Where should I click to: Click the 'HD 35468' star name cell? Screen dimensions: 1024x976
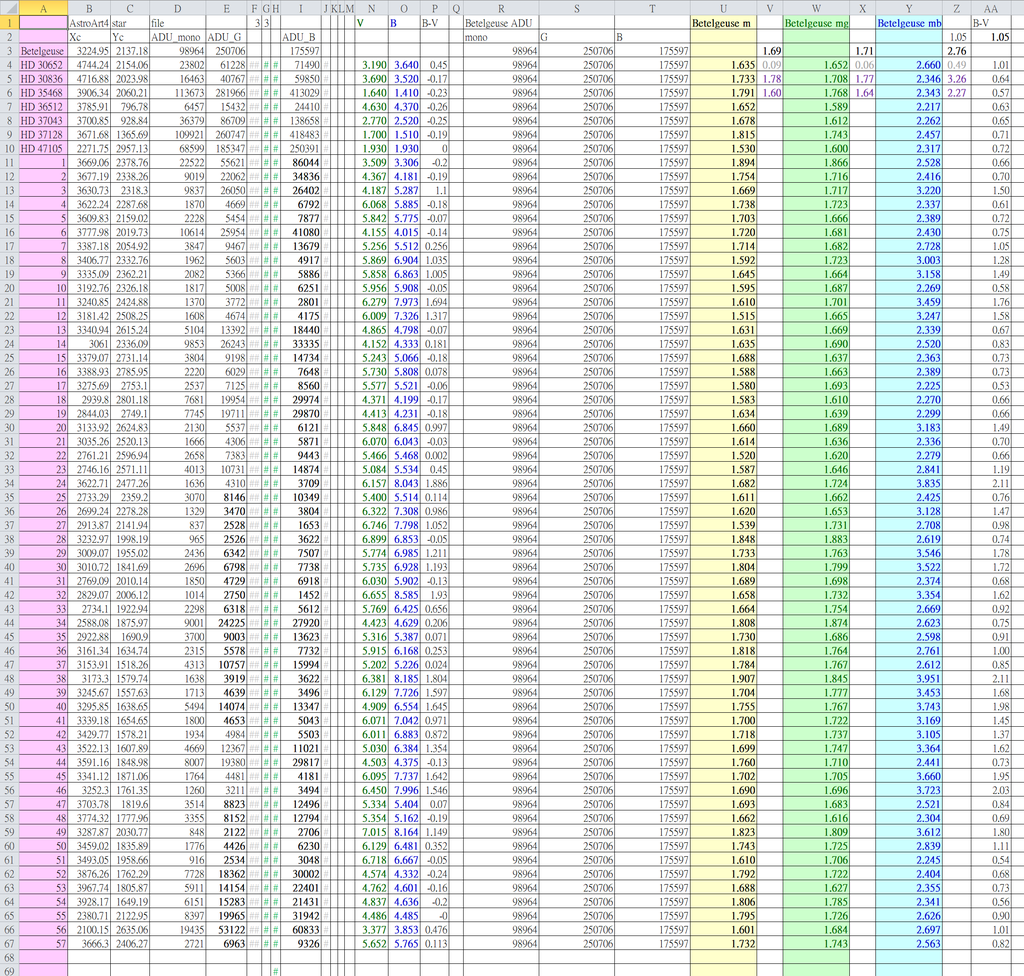tap(43, 93)
